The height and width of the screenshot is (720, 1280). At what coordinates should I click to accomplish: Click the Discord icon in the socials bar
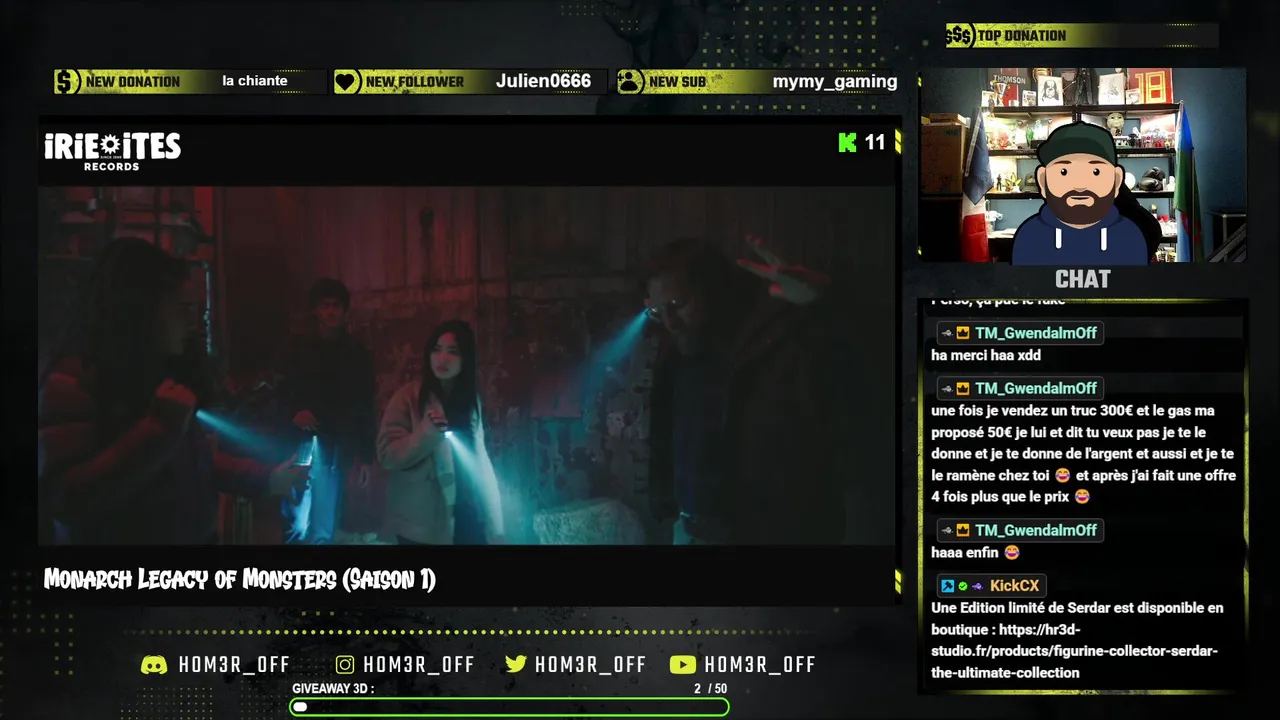click(x=154, y=665)
